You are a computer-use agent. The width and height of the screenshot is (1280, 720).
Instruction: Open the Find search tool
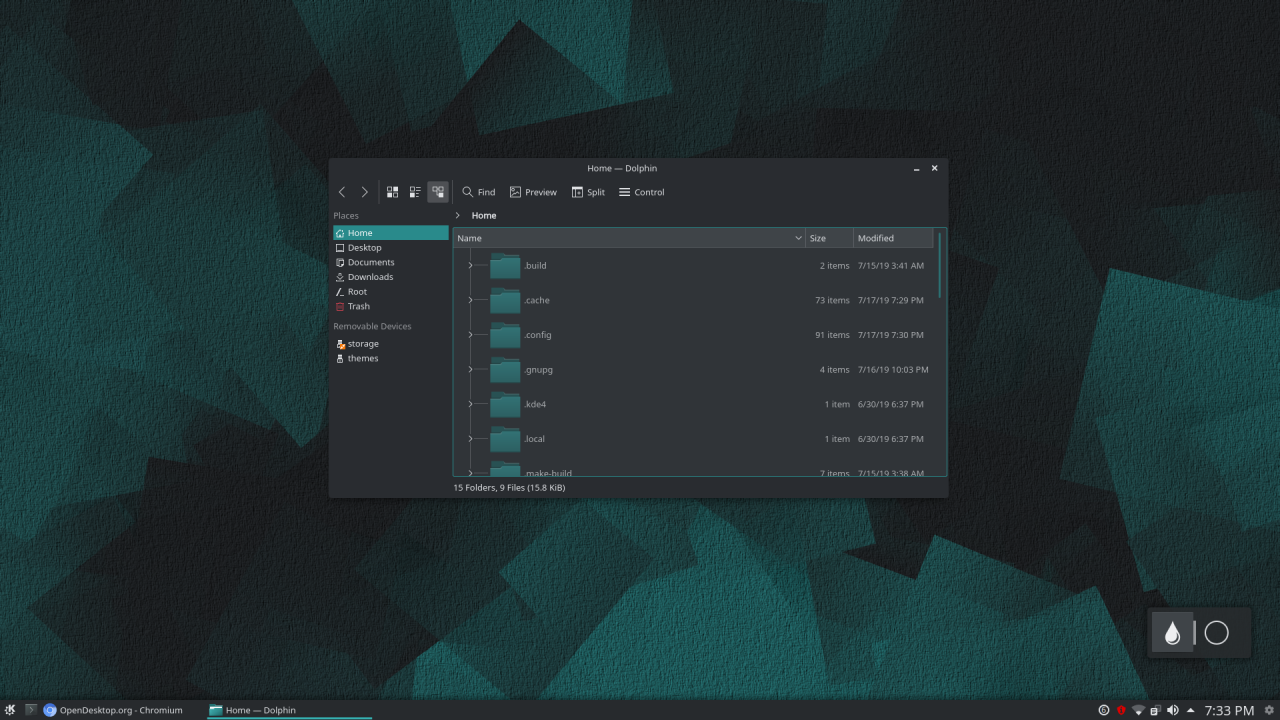pyautogui.click(x=478, y=192)
